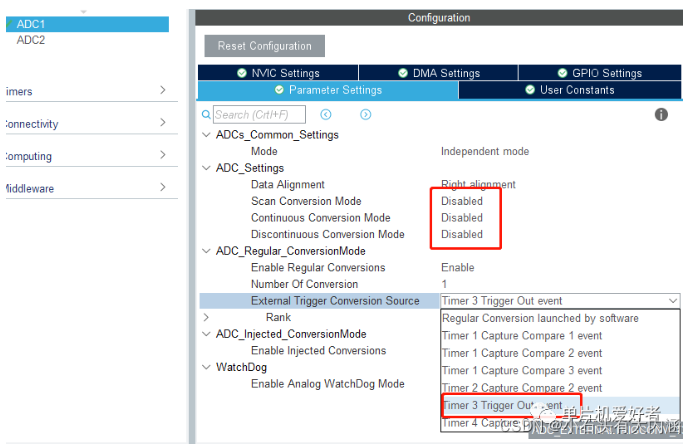The image size is (696, 444).
Task: Click the Number Of Conversion value 1
Action: click(x=444, y=284)
